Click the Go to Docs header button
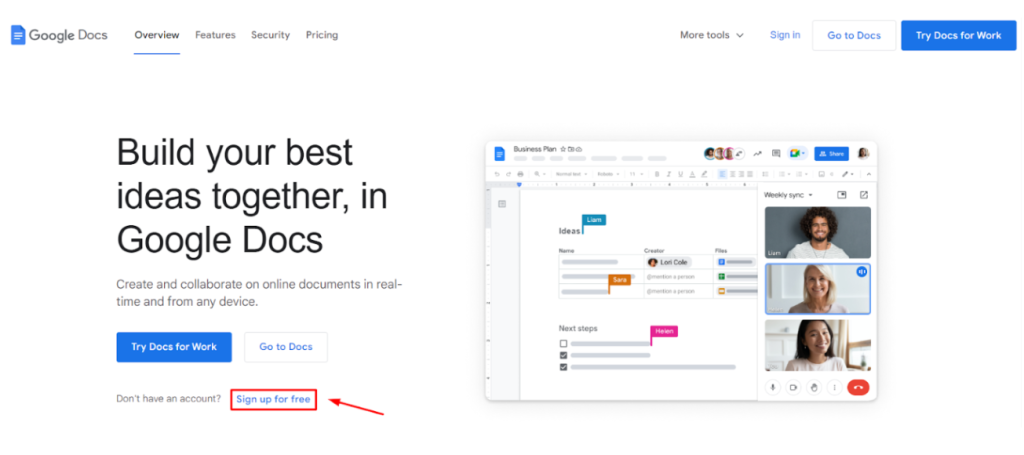Viewport: 1024px width, 455px height. pyautogui.click(x=854, y=35)
